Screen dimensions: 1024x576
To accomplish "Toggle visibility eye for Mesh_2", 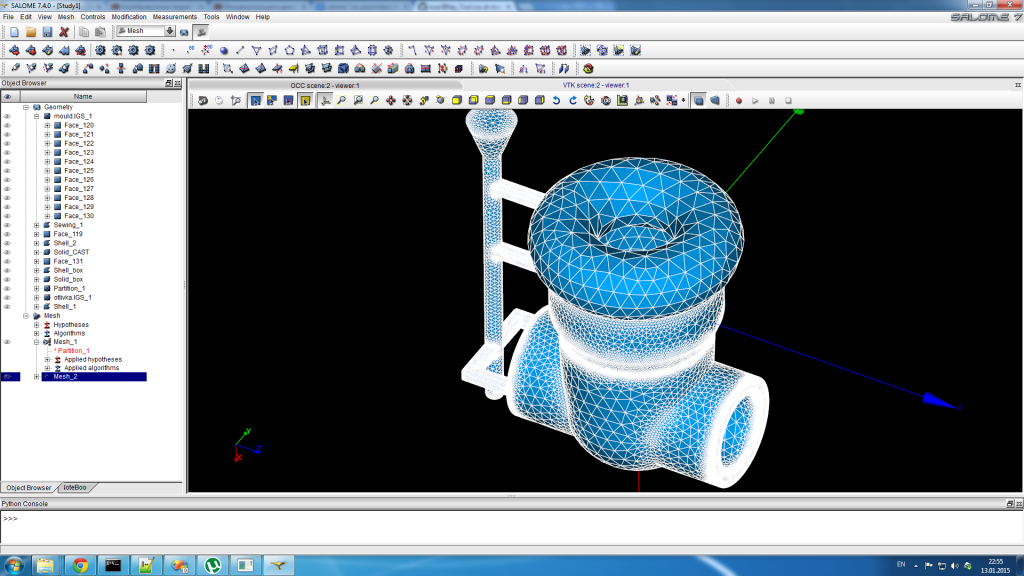I will point(7,377).
